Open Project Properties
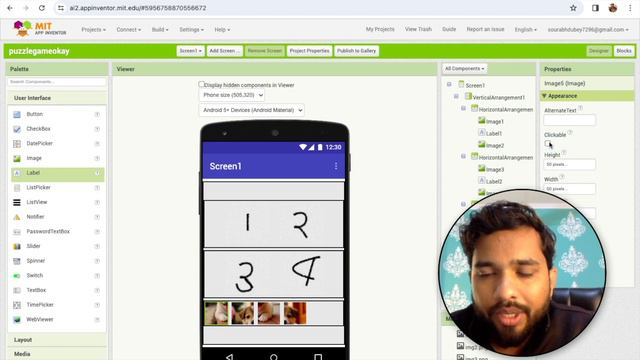Viewport: 640px width, 360px height. click(309, 51)
